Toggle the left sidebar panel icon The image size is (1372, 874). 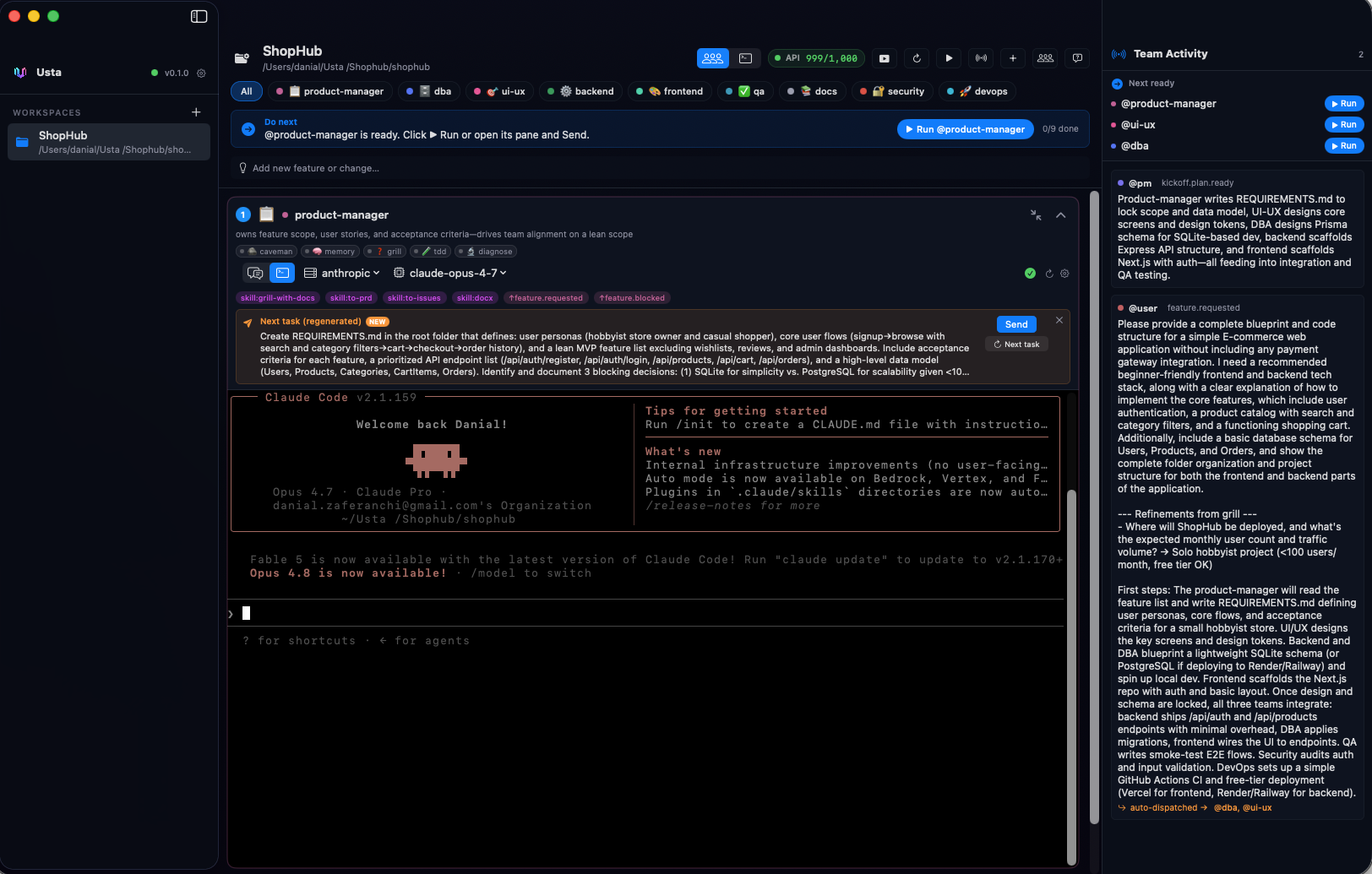point(199,16)
